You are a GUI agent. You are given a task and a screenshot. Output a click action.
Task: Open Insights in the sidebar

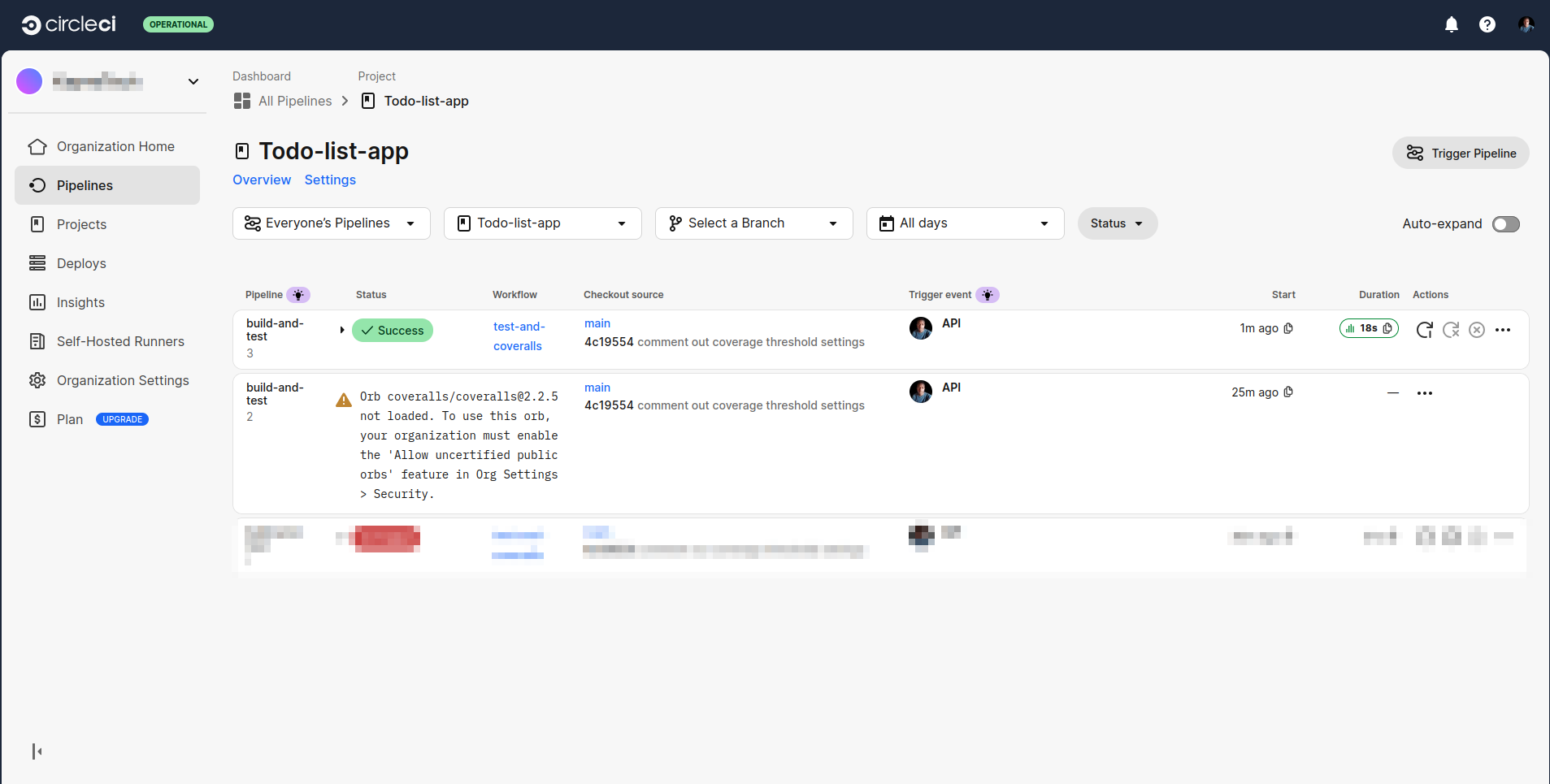[x=107, y=302]
